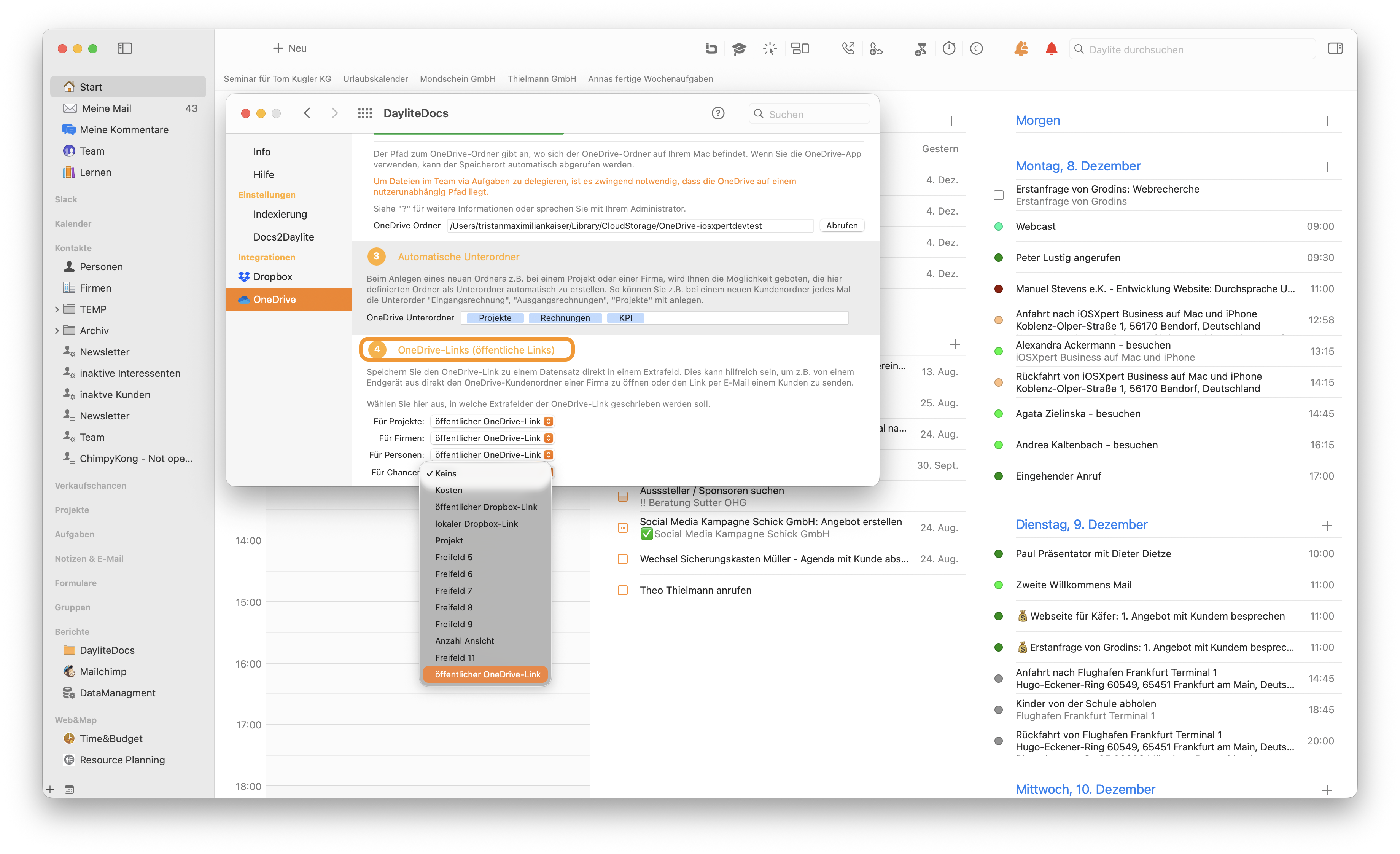Screen dimensions: 1400x854
Task: Click the graduation cap learning icon in toolbar
Action: [739, 49]
